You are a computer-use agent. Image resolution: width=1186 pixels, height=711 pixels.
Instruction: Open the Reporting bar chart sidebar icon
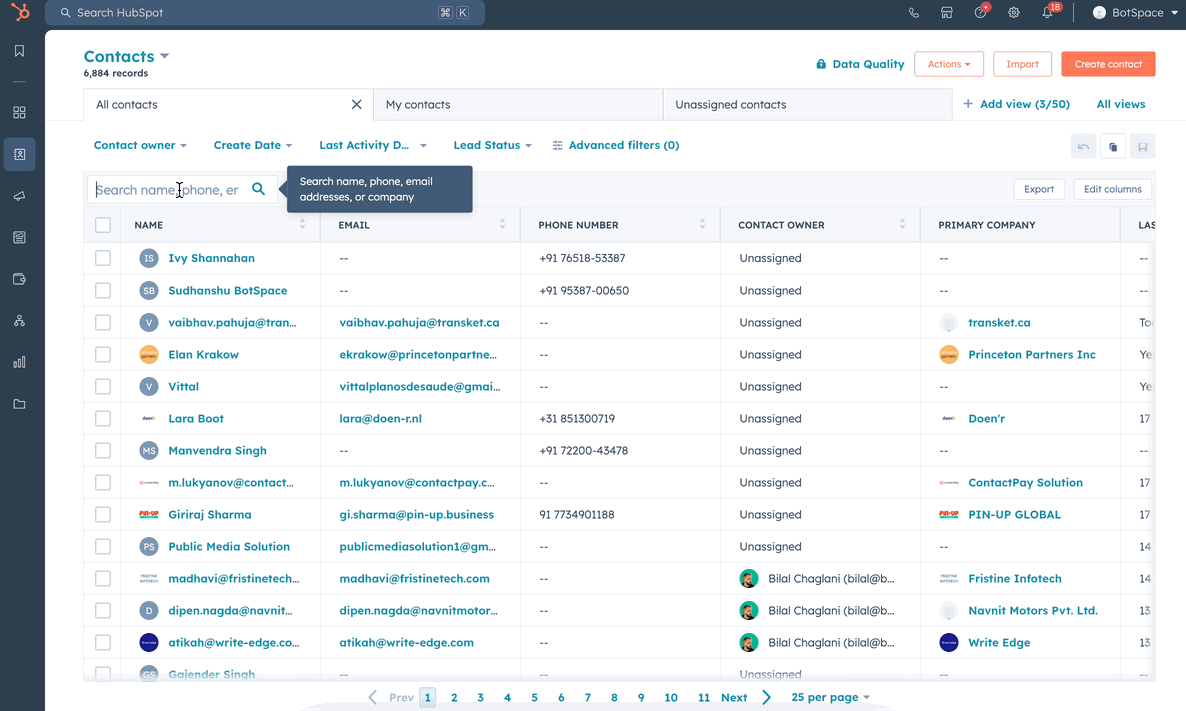[x=20, y=362]
